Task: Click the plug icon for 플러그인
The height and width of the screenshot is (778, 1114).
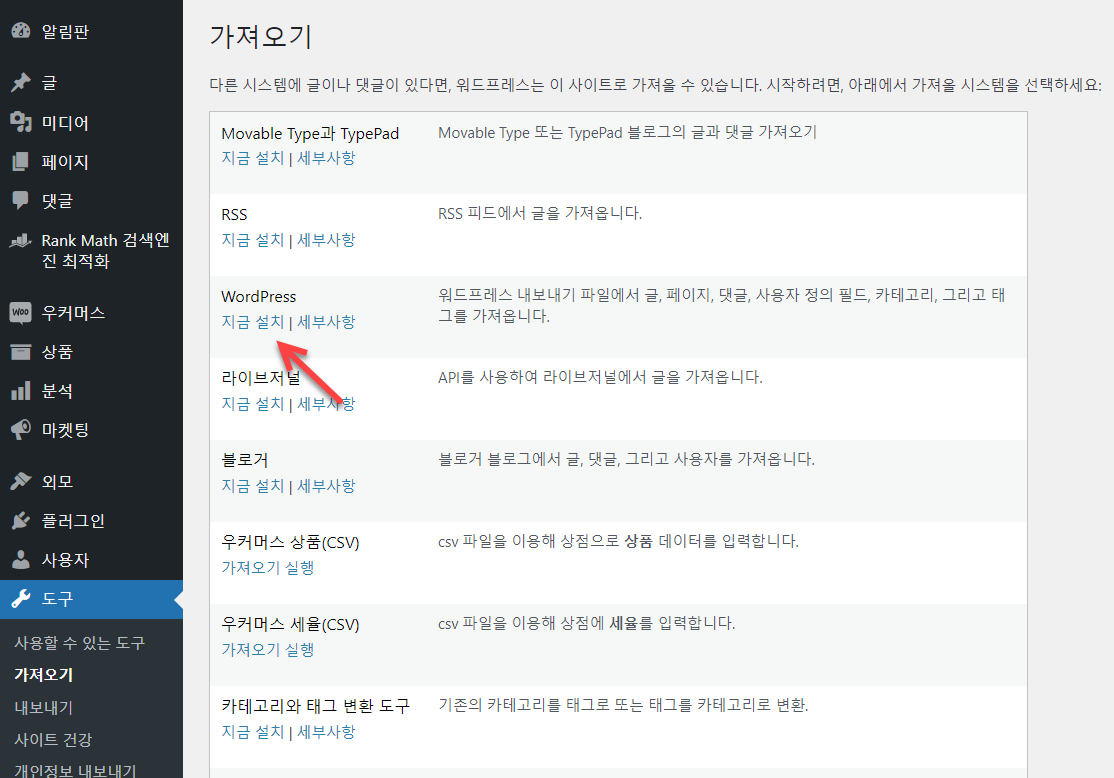Action: click(21, 521)
